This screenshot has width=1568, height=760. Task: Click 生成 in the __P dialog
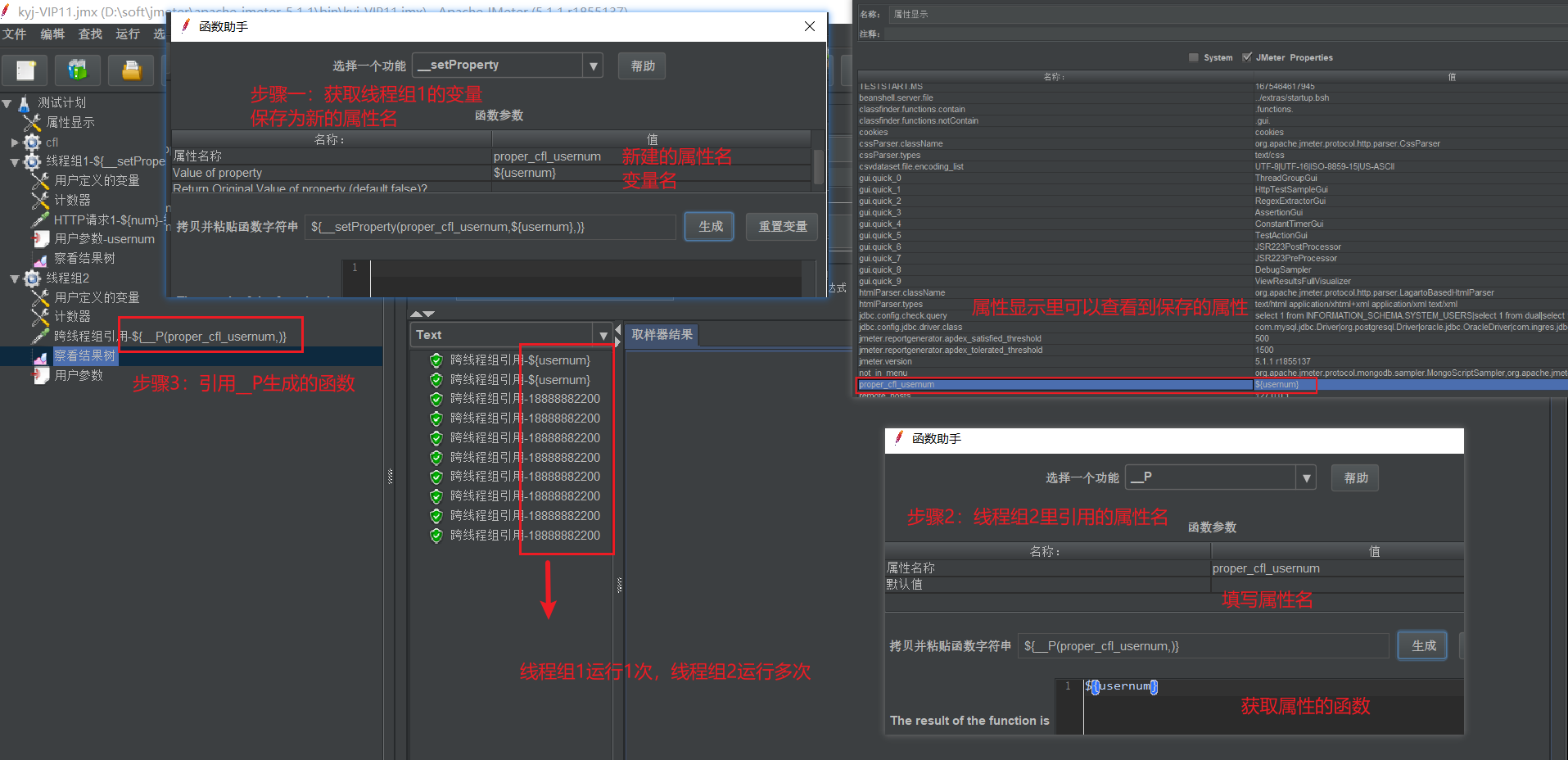point(1424,645)
